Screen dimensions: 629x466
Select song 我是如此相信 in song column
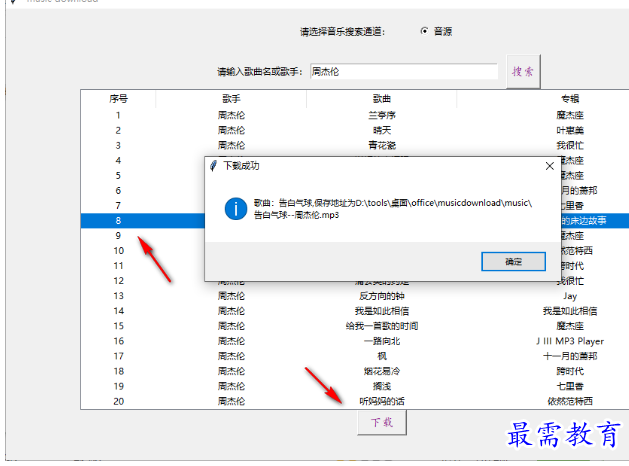381,311
